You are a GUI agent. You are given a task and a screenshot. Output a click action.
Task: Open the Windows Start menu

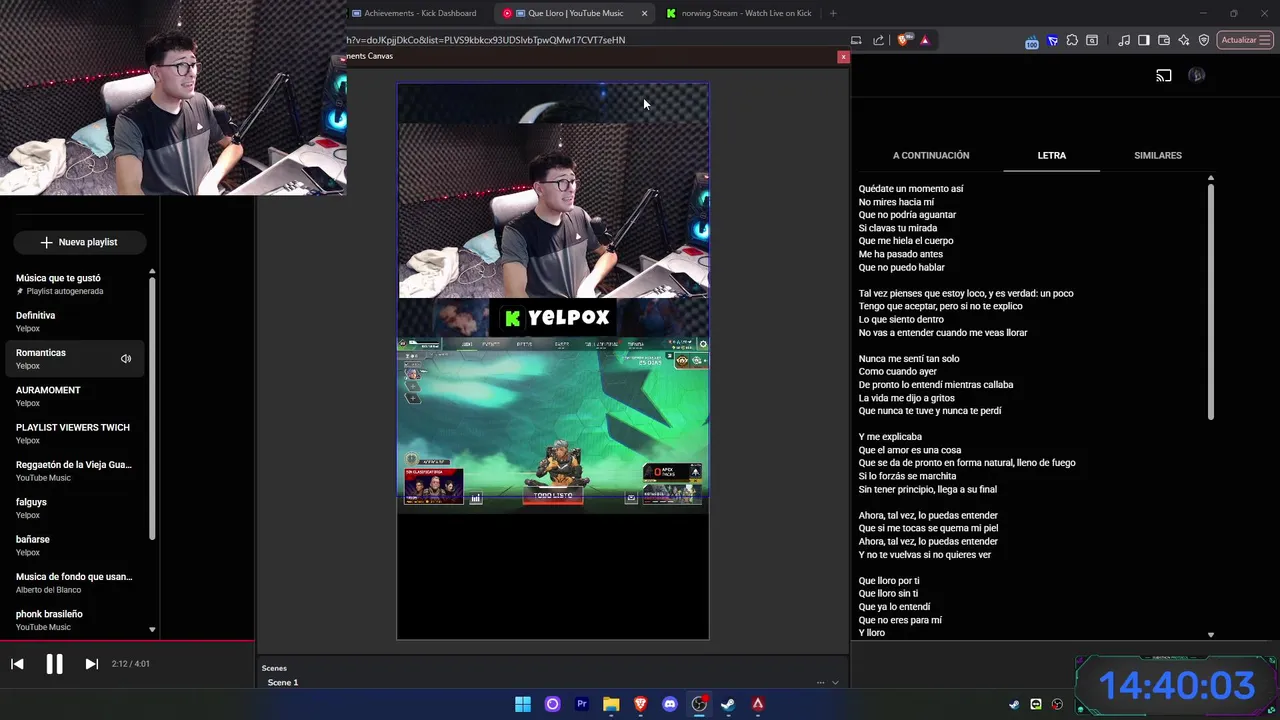click(523, 704)
